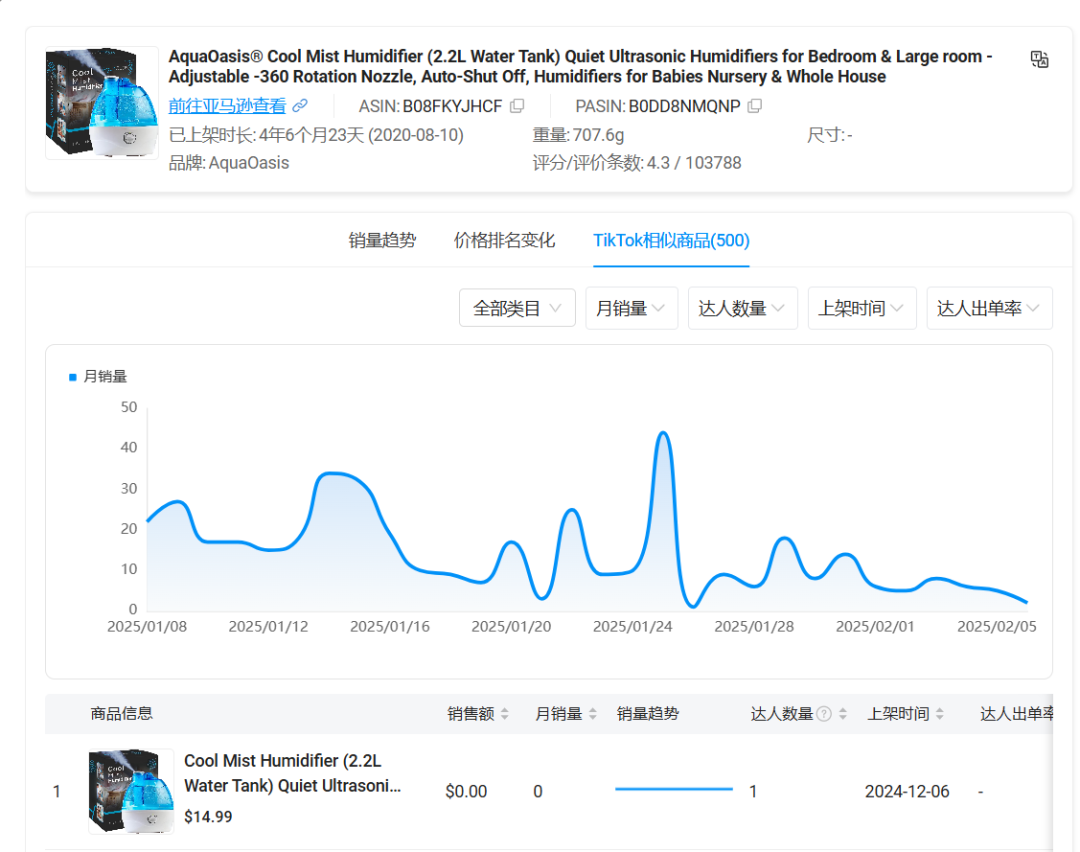The image size is (1080, 852).
Task: Expand the 上架时间 filter dropdown
Action: (861, 308)
